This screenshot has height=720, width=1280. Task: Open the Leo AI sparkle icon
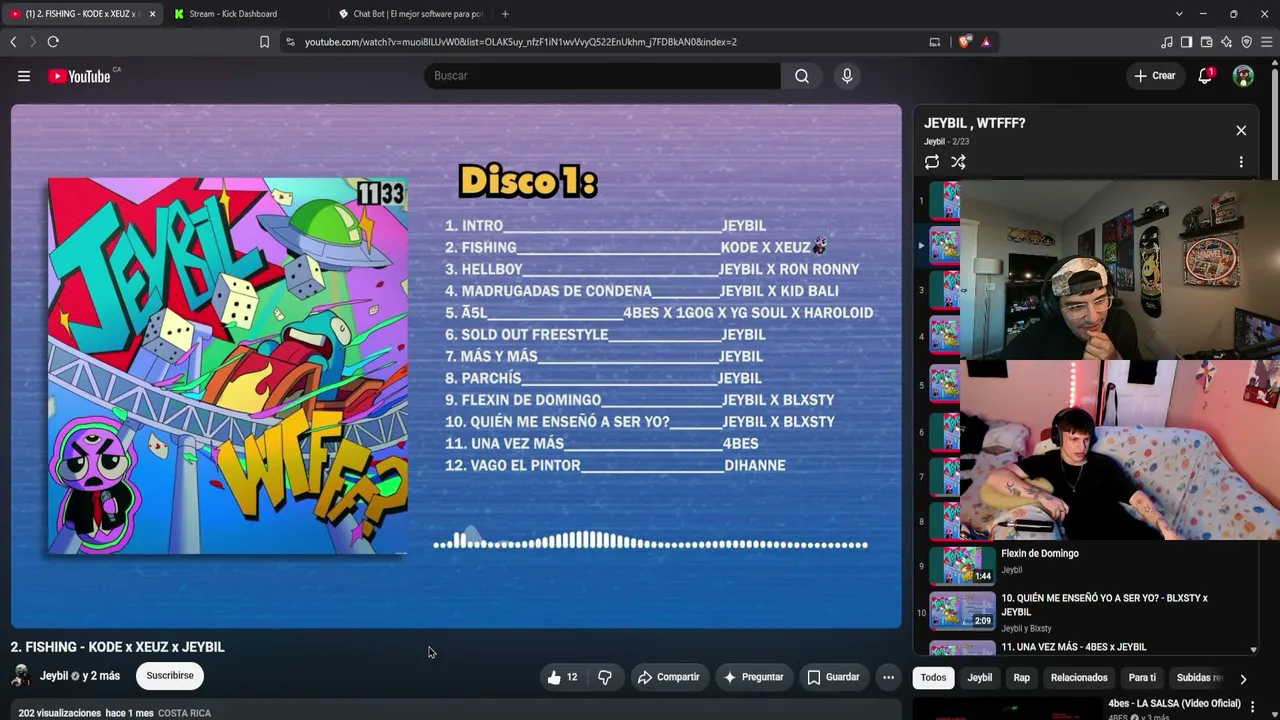tap(1226, 42)
